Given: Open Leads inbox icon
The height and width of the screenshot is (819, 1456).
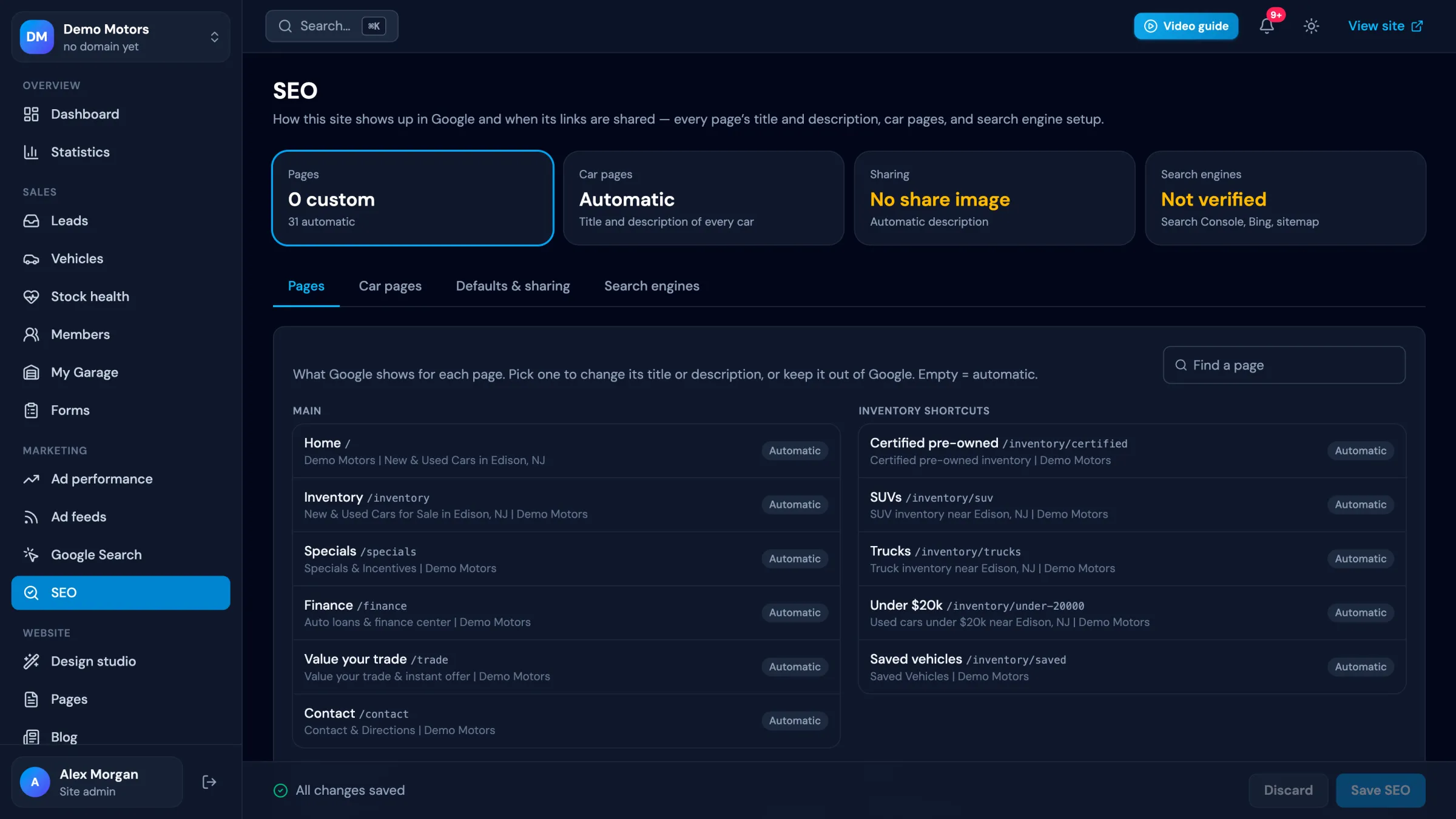Looking at the screenshot, I should [31, 221].
